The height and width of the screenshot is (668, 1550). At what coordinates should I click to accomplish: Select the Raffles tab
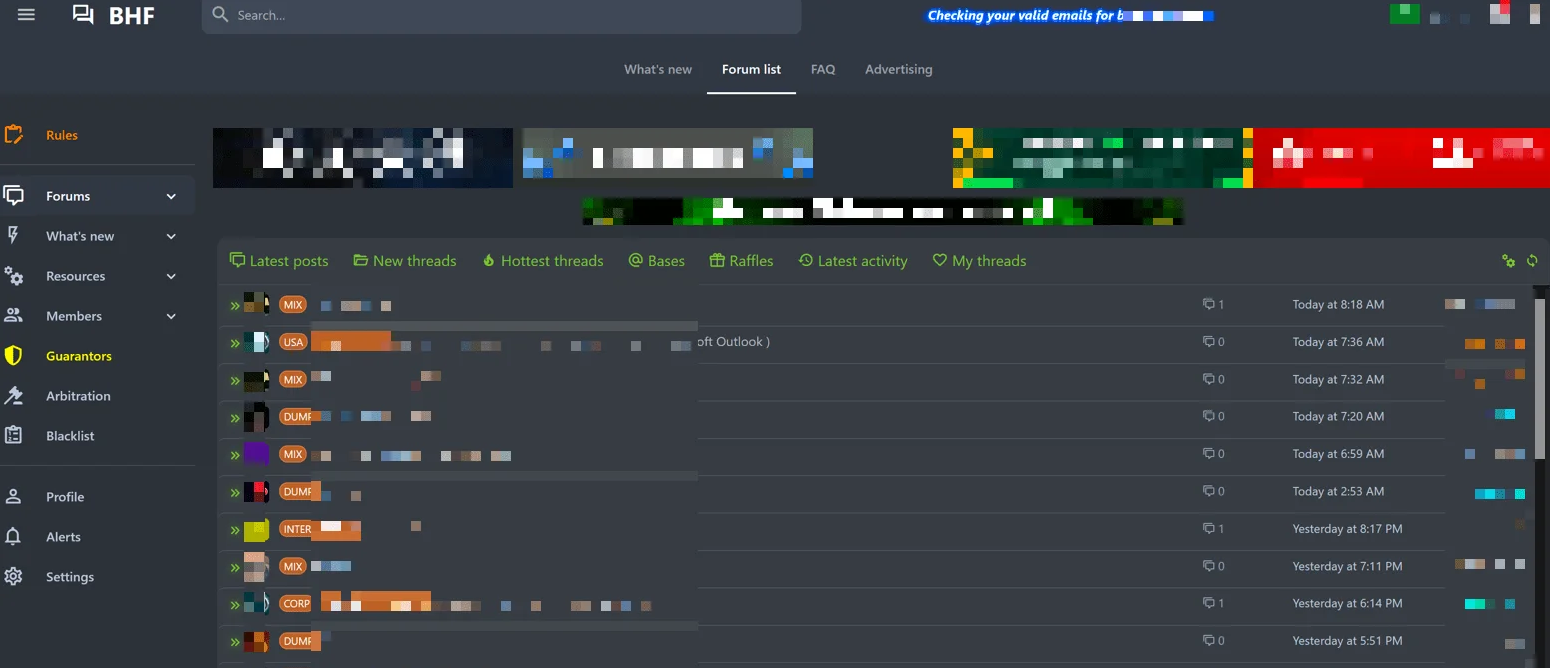point(742,261)
